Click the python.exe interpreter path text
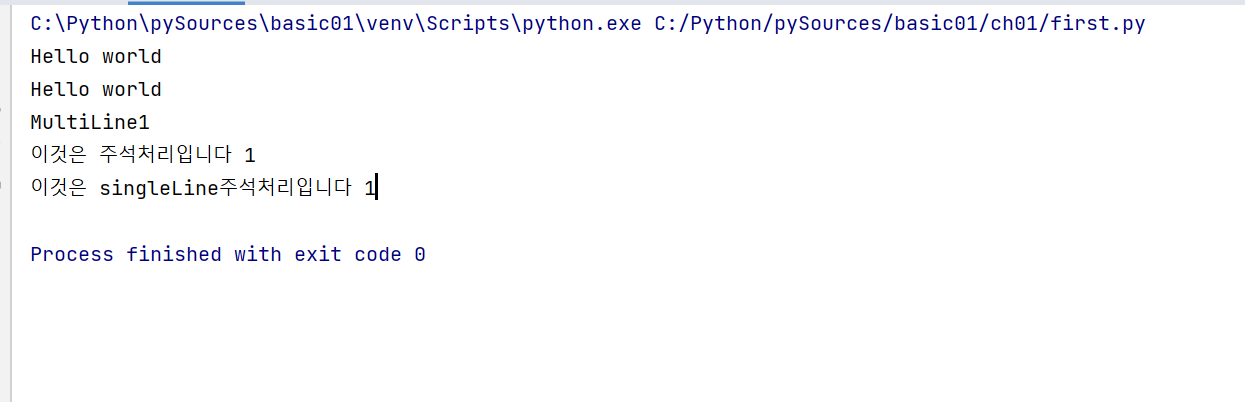1245x402 pixels. coord(336,24)
